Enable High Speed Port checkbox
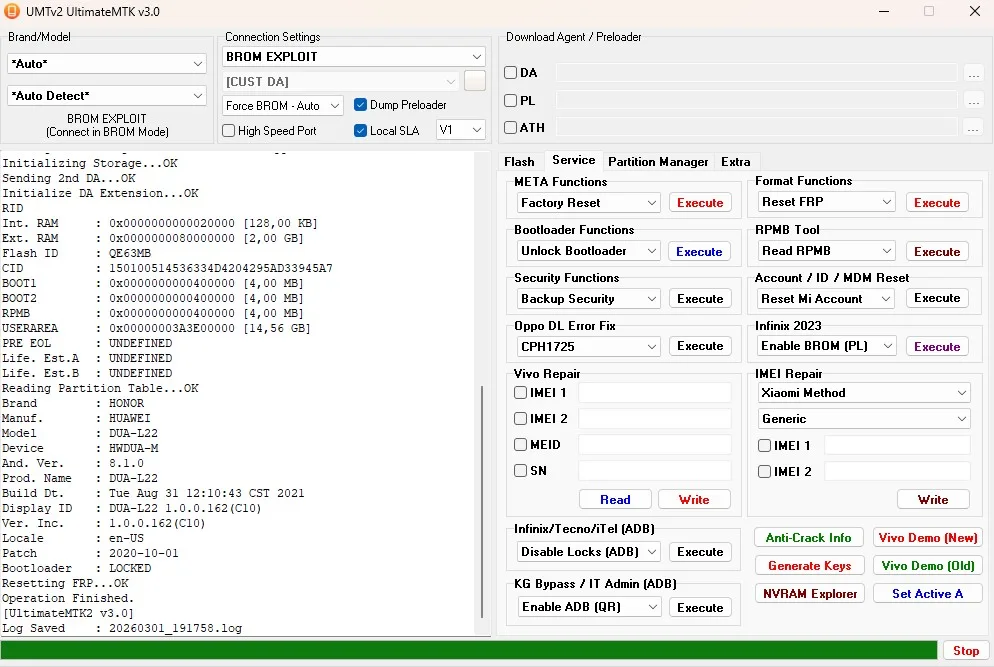Screen dimensions: 994x667 click(x=228, y=131)
